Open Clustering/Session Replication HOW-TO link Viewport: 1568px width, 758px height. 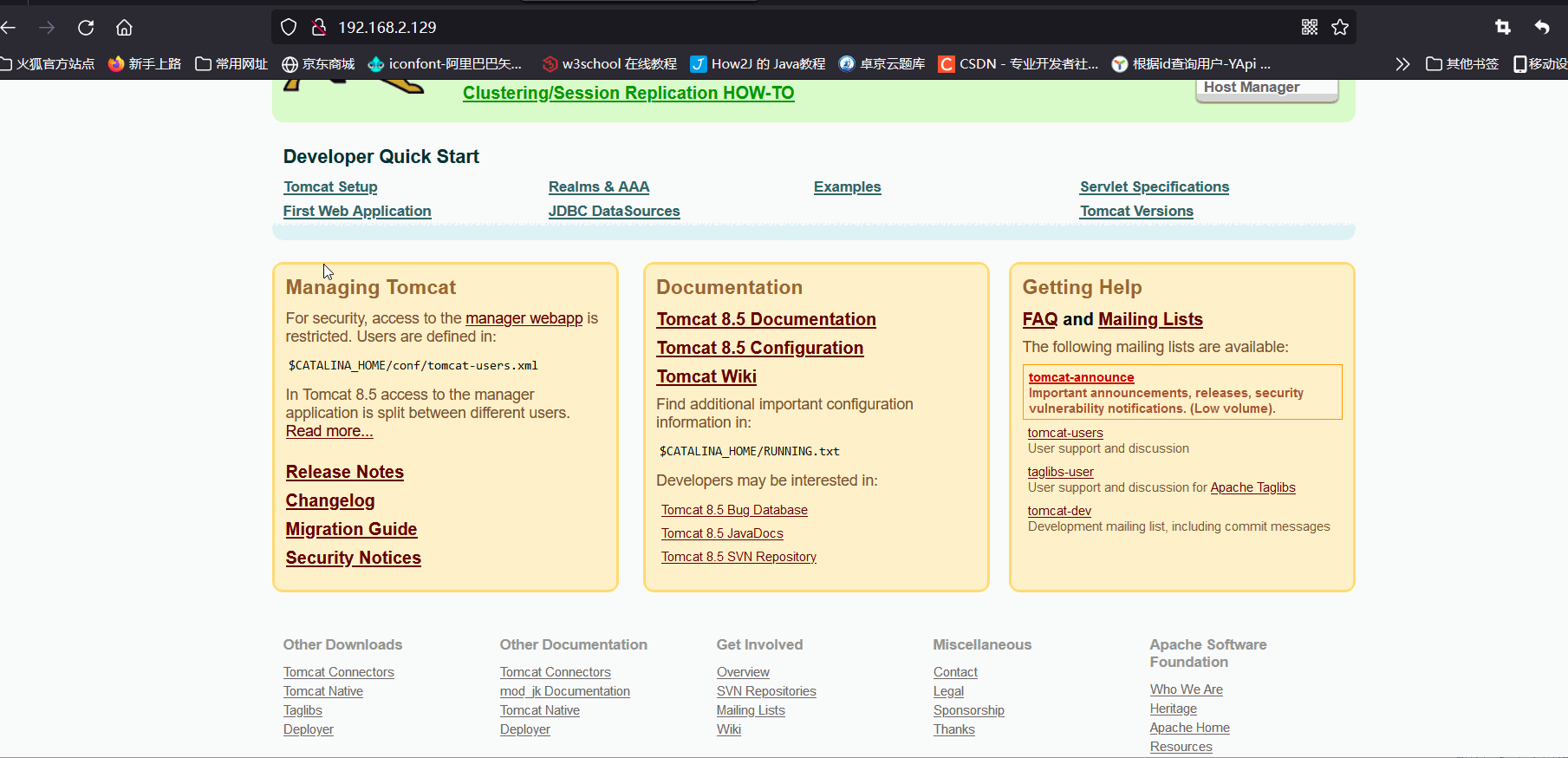(x=628, y=93)
